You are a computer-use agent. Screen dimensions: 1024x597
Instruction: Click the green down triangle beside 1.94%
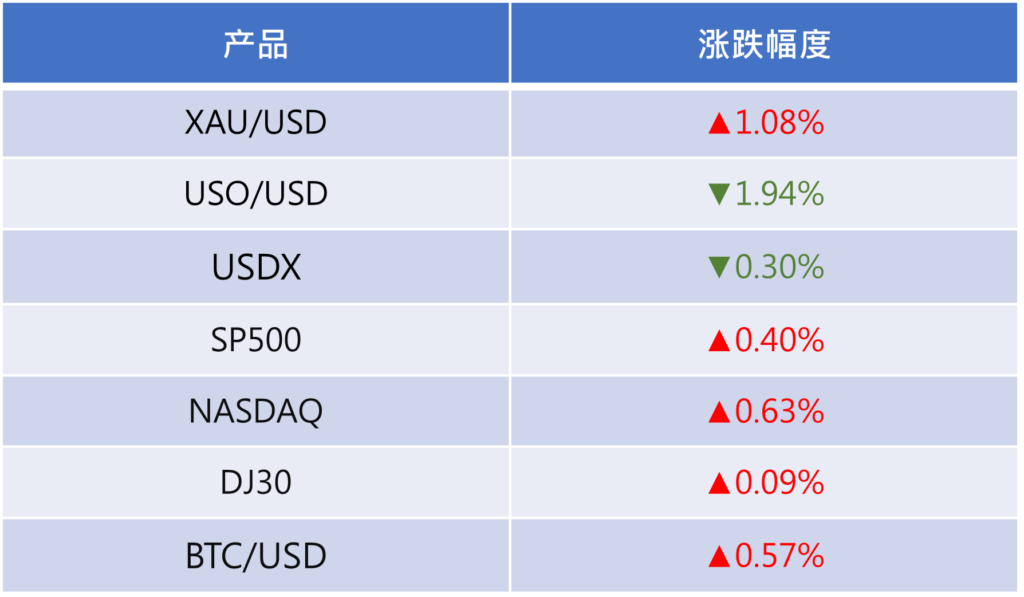[x=719, y=195]
